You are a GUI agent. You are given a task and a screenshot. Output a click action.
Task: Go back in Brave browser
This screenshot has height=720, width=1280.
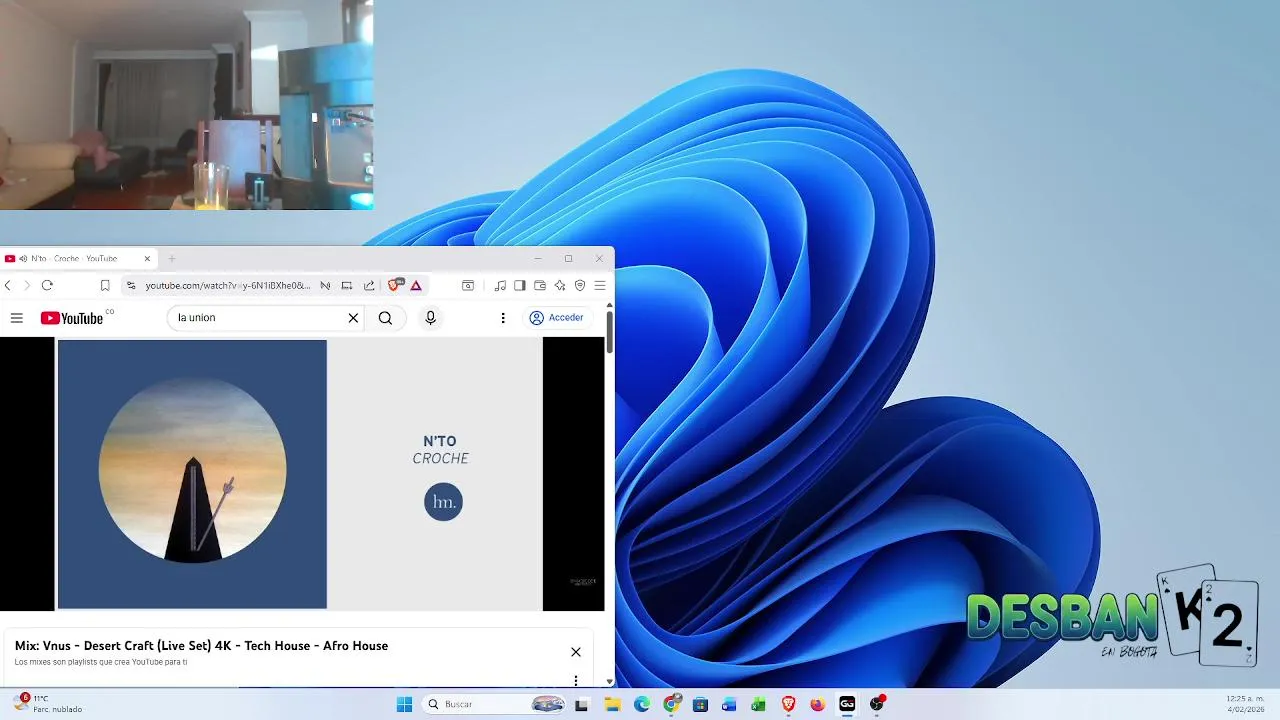[8, 285]
